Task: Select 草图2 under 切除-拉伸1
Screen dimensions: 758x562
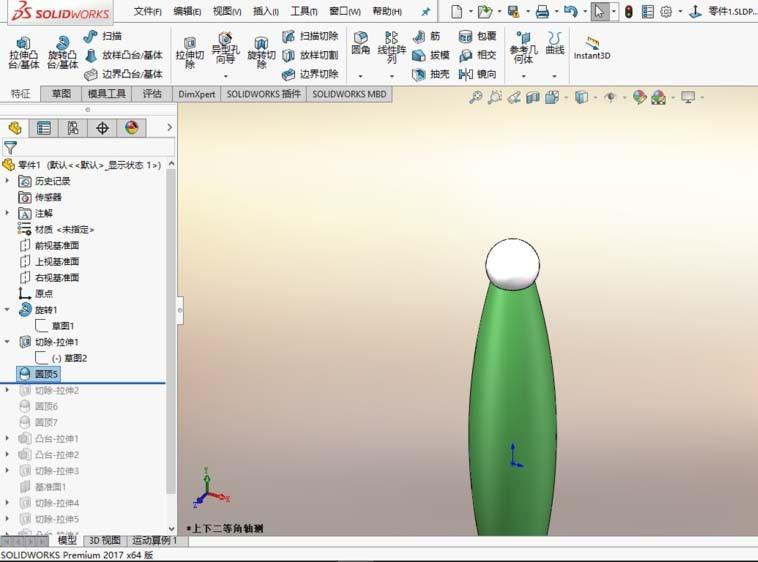Action: 61,358
